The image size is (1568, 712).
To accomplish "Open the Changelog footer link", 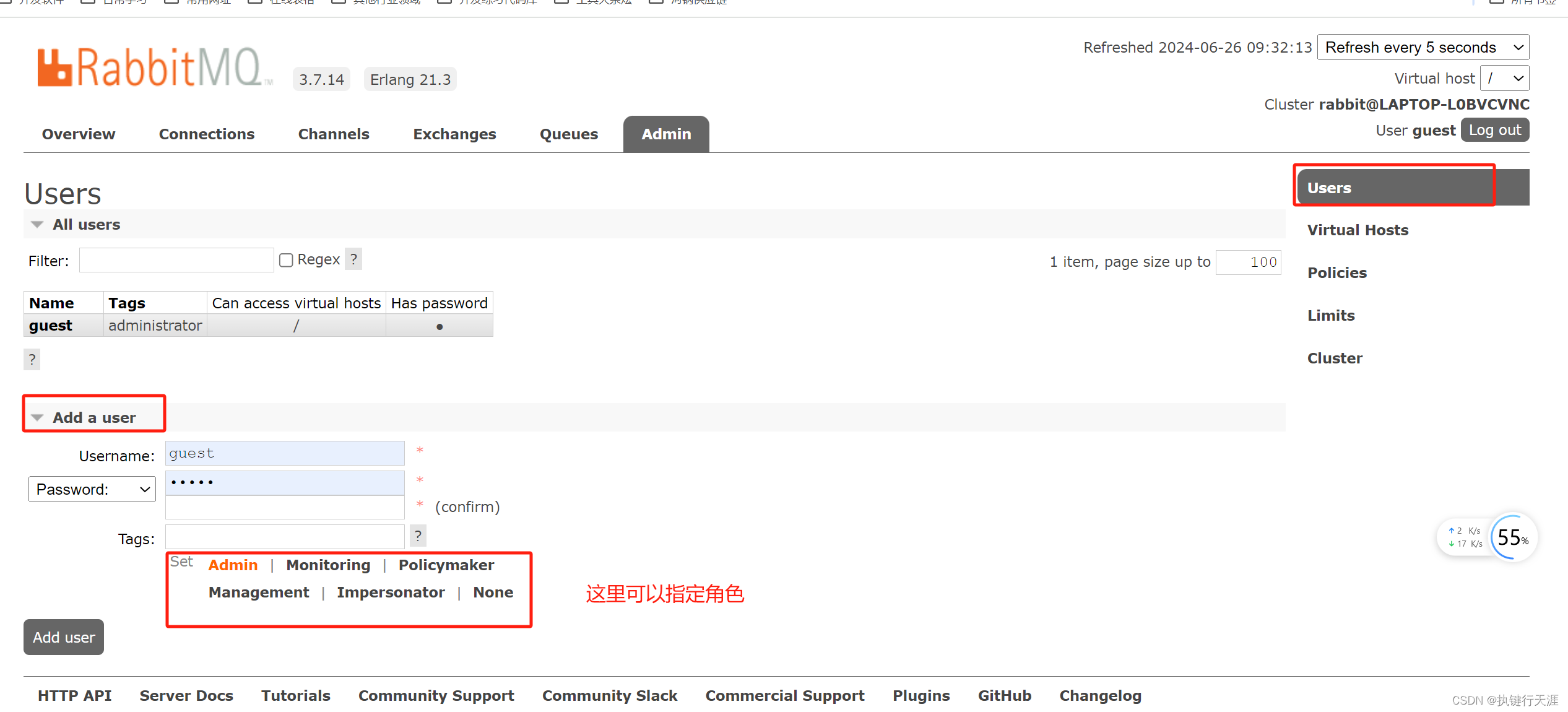I will 1101,696.
